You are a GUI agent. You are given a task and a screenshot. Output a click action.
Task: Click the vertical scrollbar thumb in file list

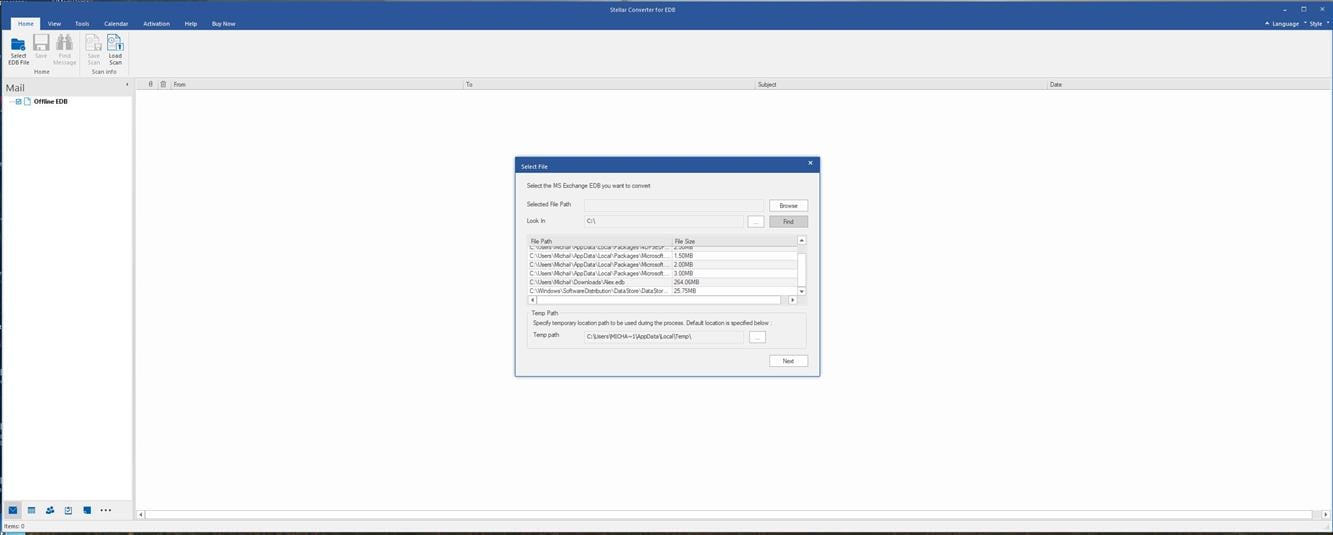802,270
